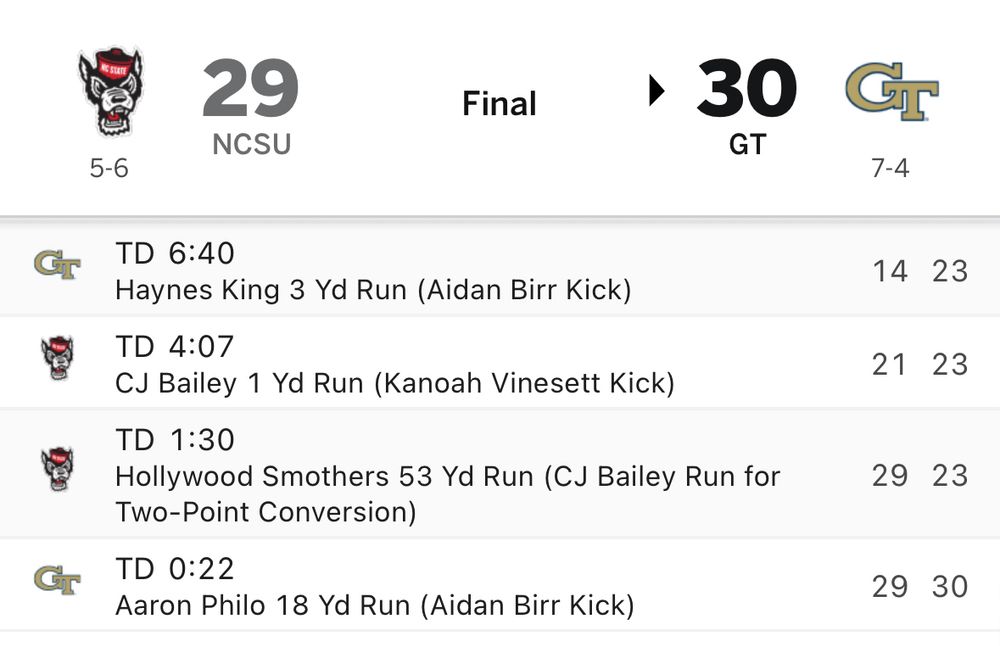Open the Haynes King 3 Yd Run play
1000x646 pixels.
[x=500, y=270]
